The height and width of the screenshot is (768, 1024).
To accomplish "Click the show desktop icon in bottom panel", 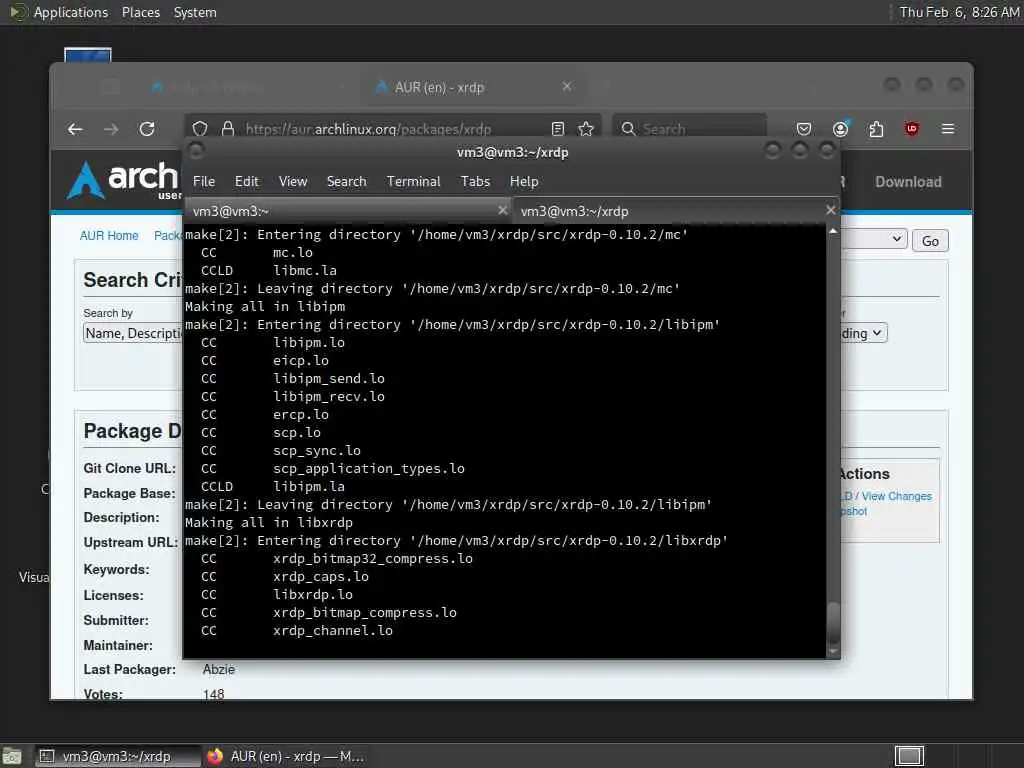I will tap(12, 756).
